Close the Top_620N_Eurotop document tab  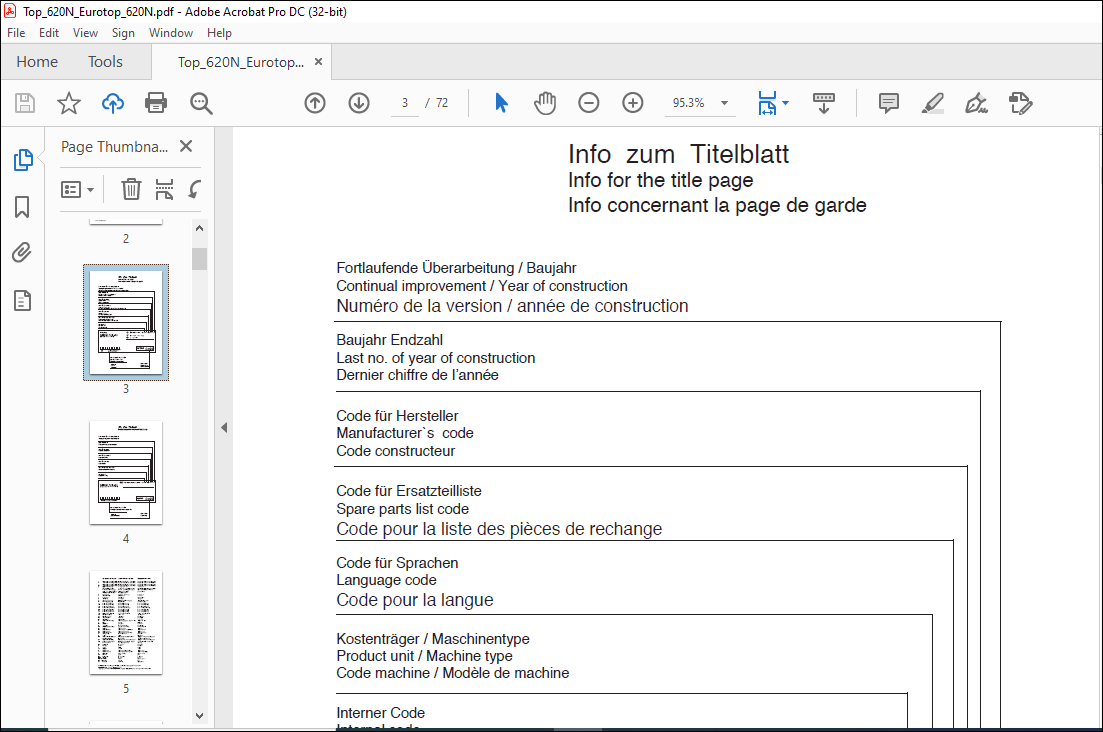[319, 62]
